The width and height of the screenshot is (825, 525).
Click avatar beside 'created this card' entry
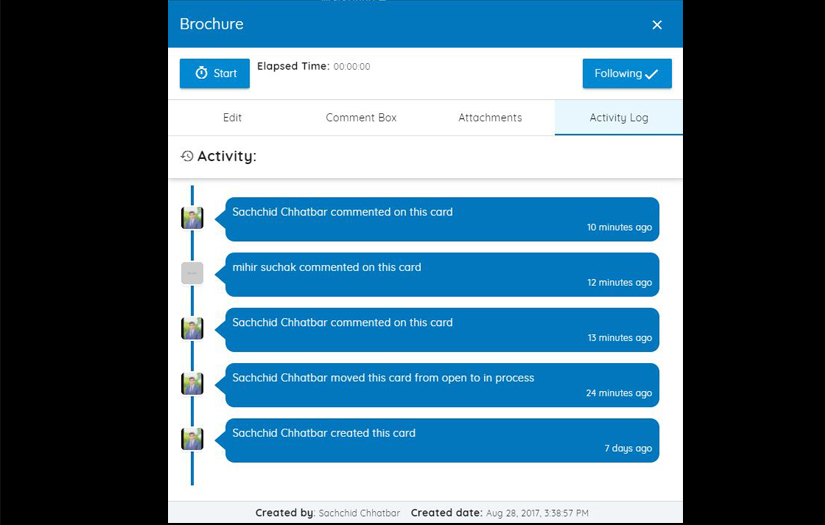point(192,439)
